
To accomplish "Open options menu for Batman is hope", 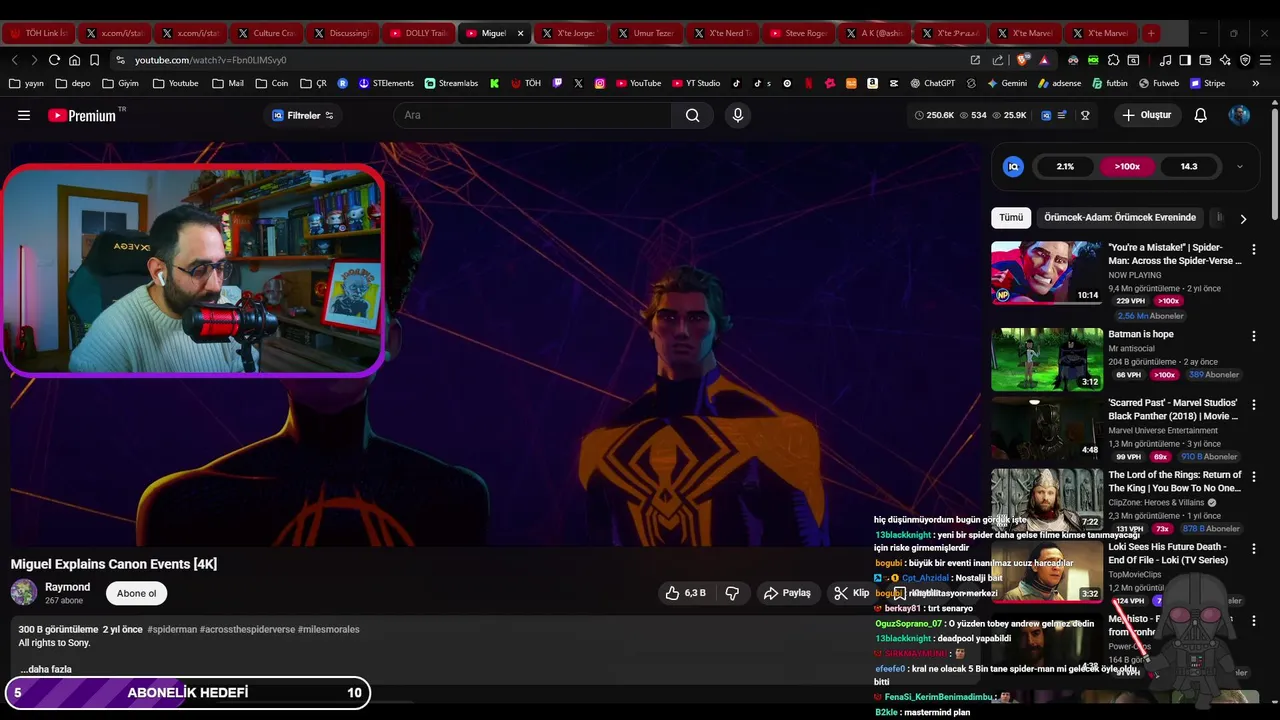I will (1253, 336).
